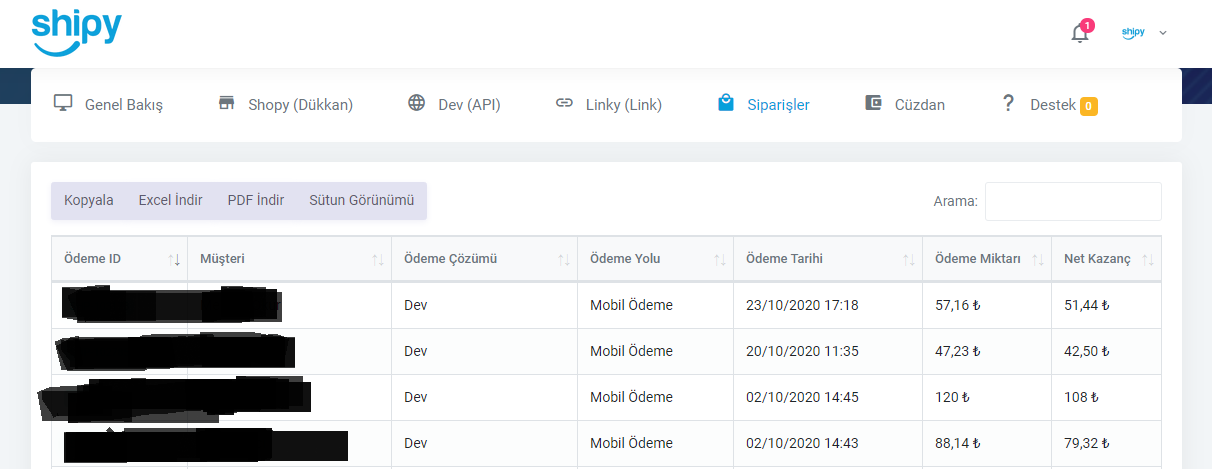Select the date 02/10/2020 14:45

click(x=802, y=397)
